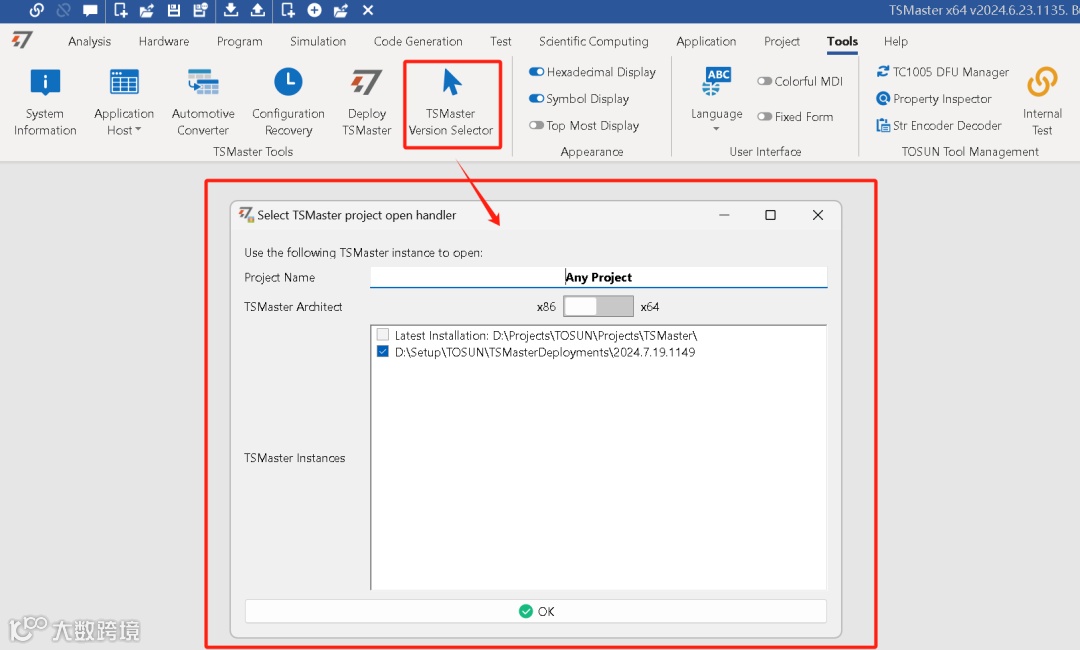Click the D:\Setup\TOSUN deployment path text

coord(545,352)
